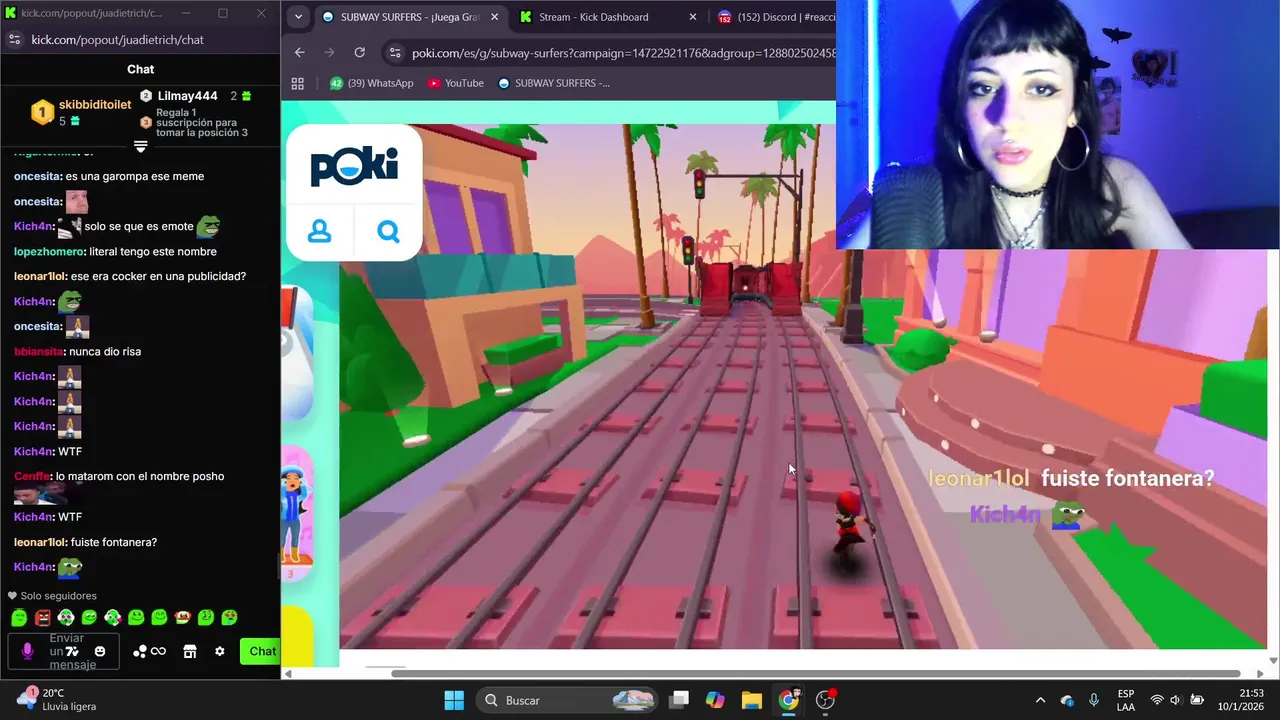Screen dimensions: 1280x720
Task: Click the green Chat send button
Action: 261,651
